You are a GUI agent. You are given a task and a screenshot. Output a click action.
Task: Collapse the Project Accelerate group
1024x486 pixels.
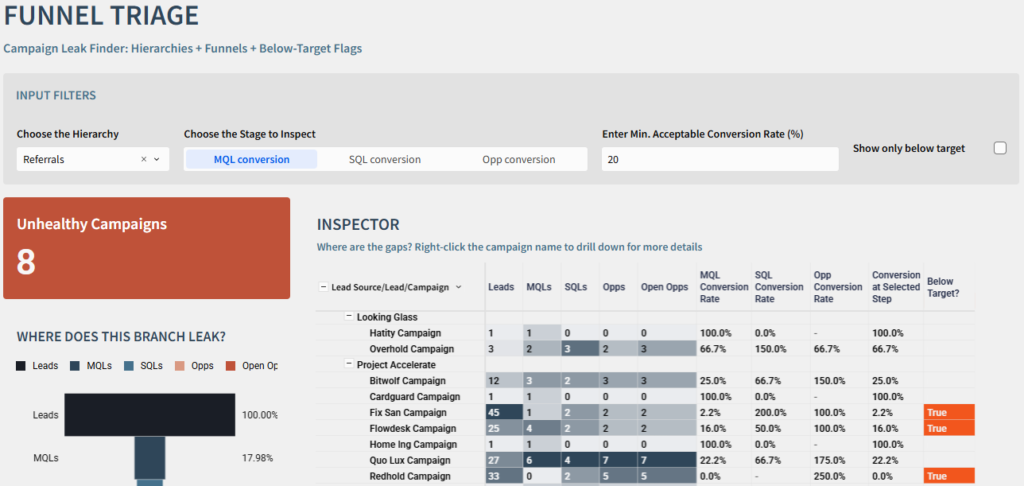coord(349,365)
